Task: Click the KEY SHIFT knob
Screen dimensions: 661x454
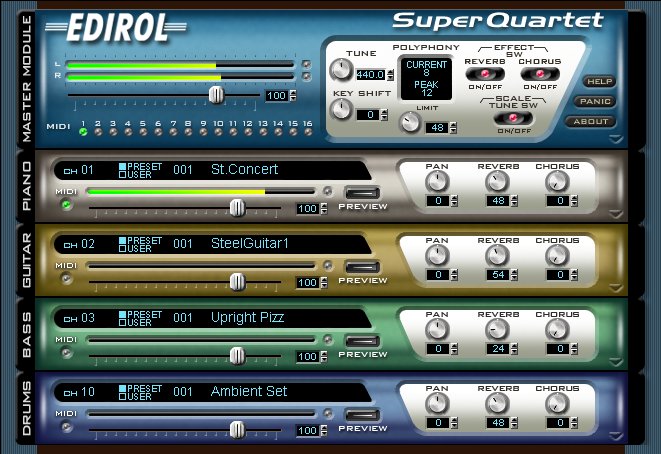Action: click(341, 110)
